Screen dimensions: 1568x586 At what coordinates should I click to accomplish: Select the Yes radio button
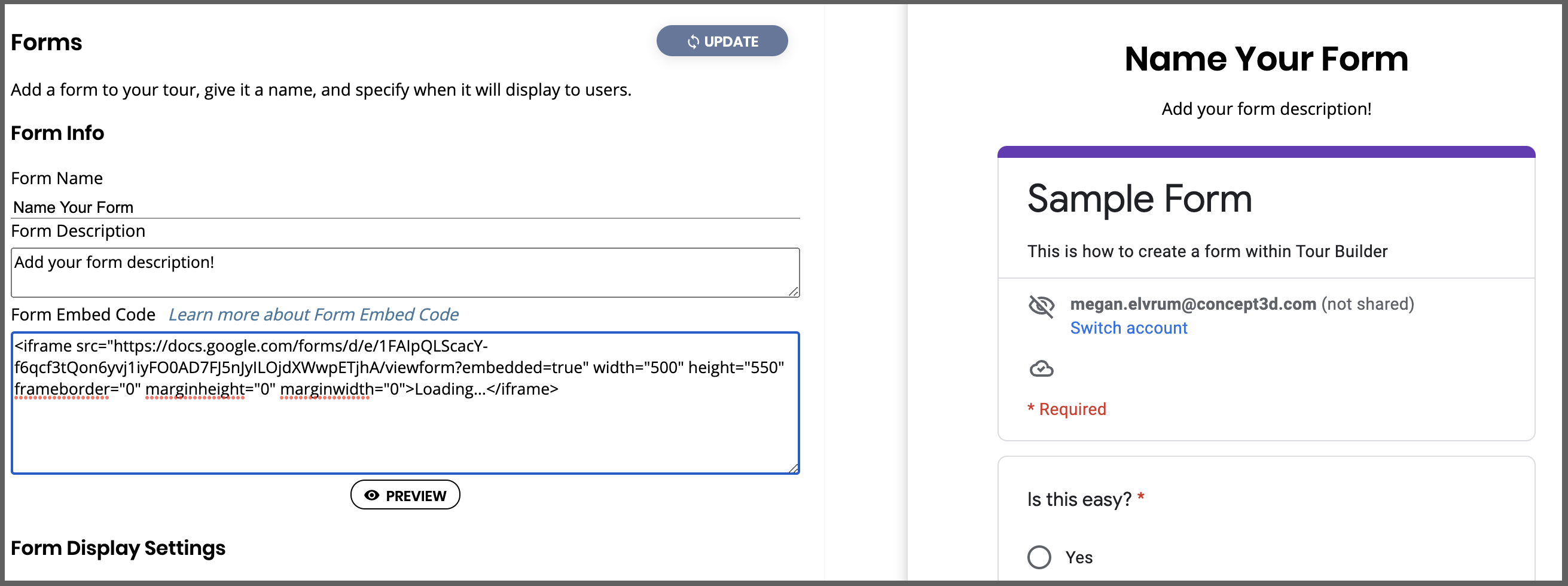click(x=1039, y=557)
